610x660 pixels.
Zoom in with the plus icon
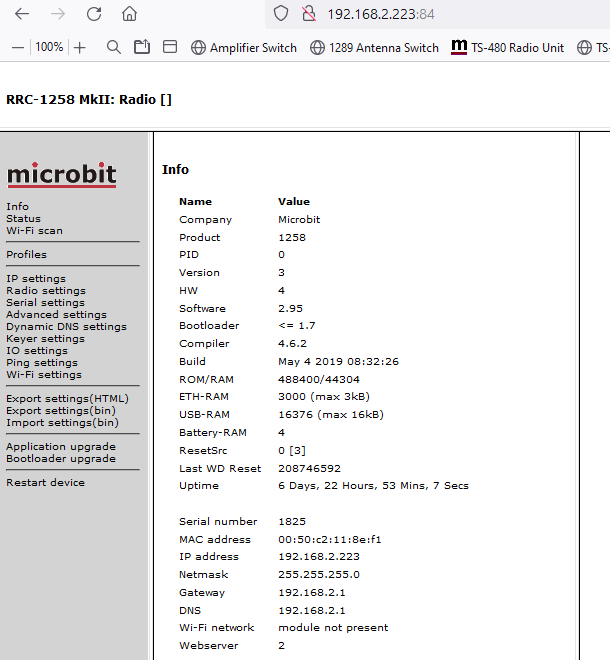click(80, 48)
